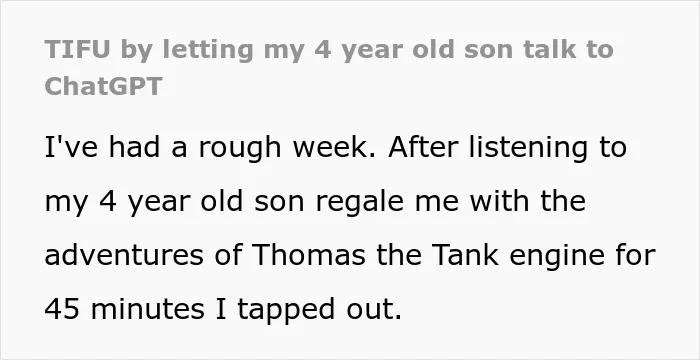This screenshot has width=700, height=360.
Task: Select the word 'rough' in first sentence
Action: click(x=239, y=149)
